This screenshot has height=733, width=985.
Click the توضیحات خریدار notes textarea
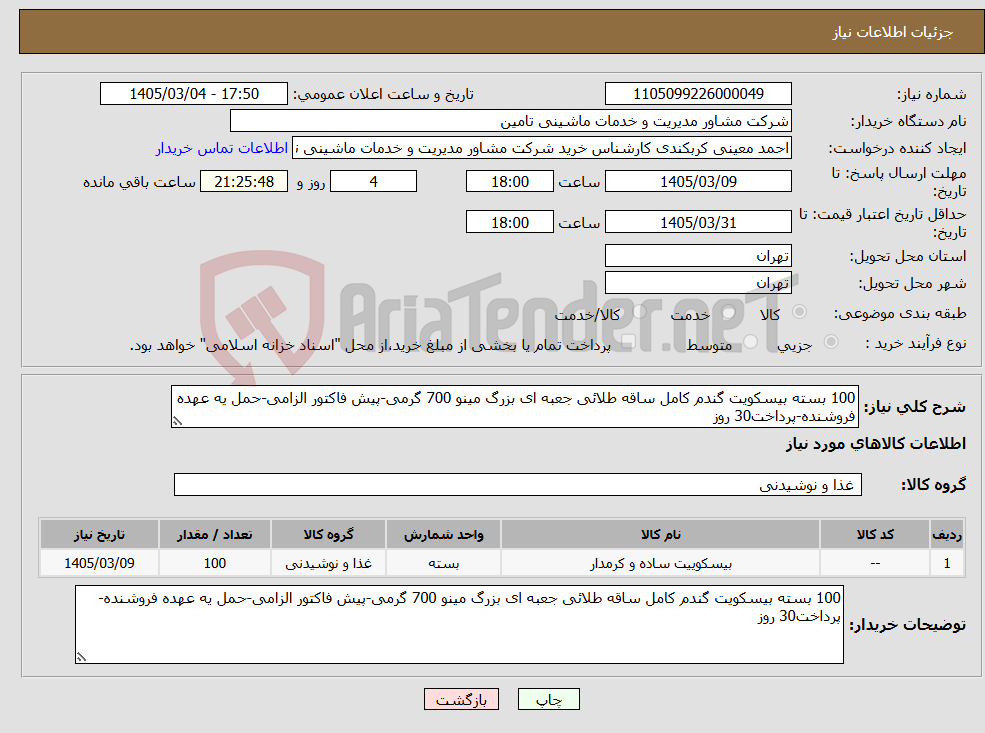[x=459, y=624]
